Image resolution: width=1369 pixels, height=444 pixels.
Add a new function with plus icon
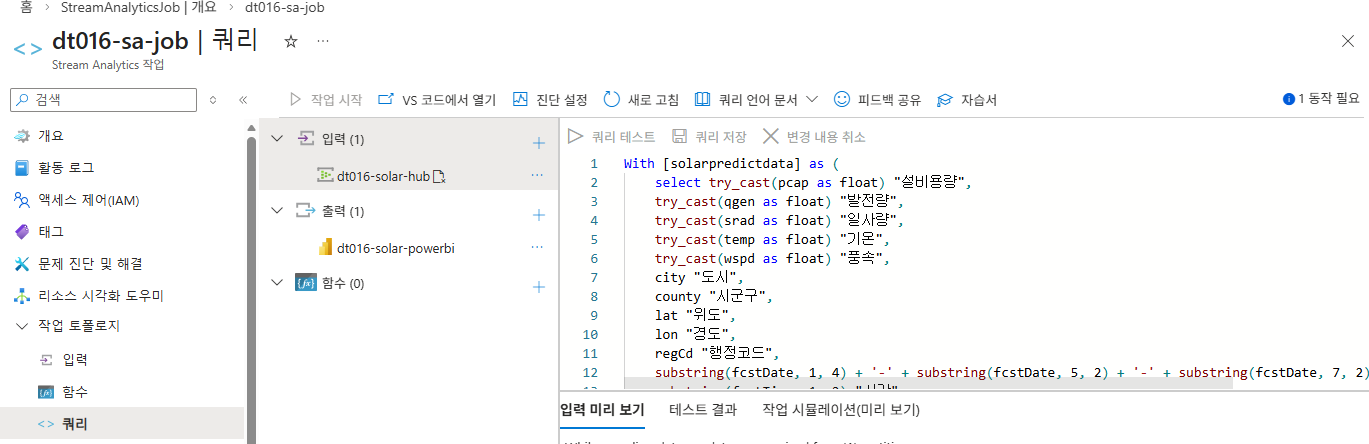(538, 287)
